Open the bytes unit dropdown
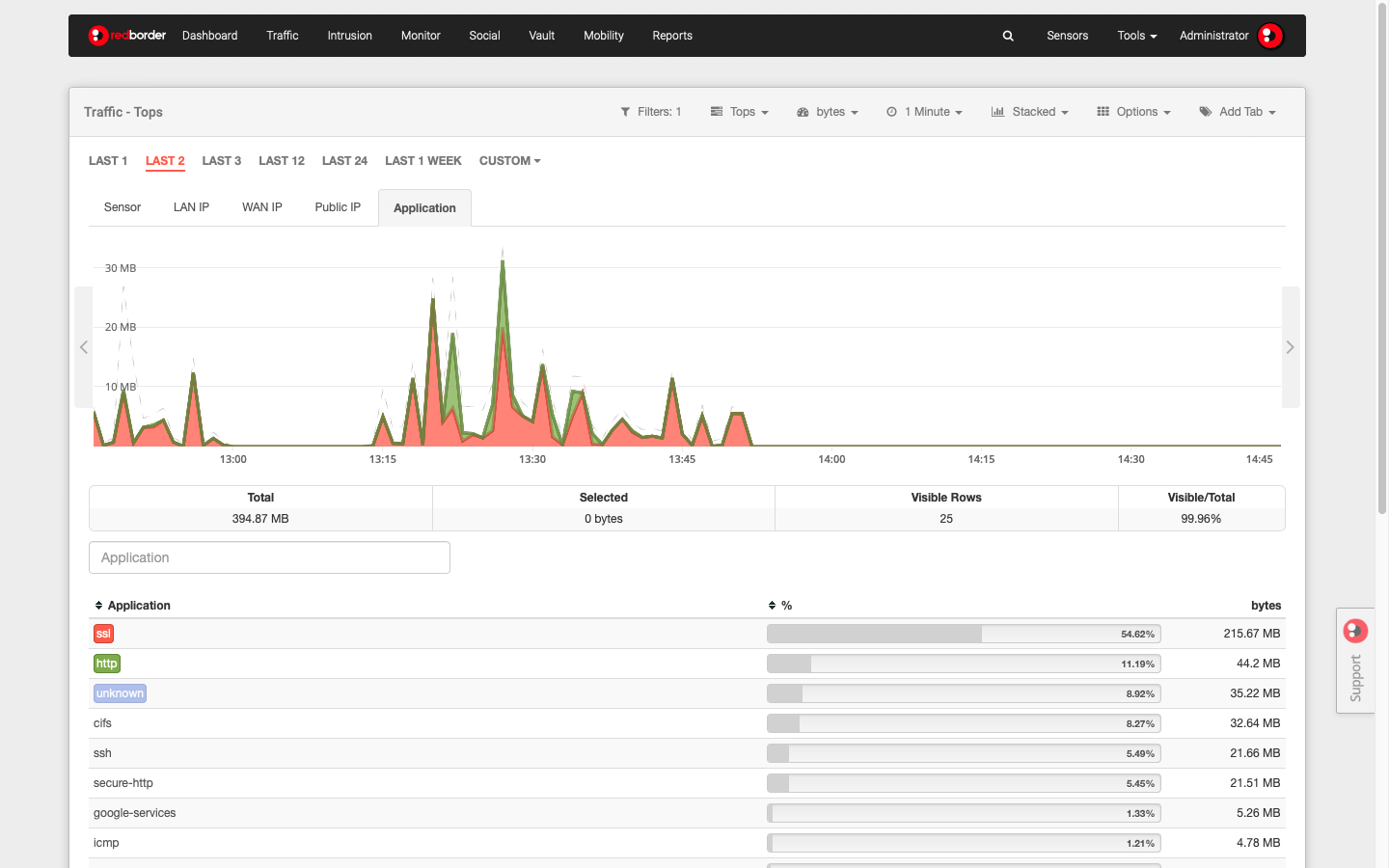The image size is (1389, 868). click(828, 112)
